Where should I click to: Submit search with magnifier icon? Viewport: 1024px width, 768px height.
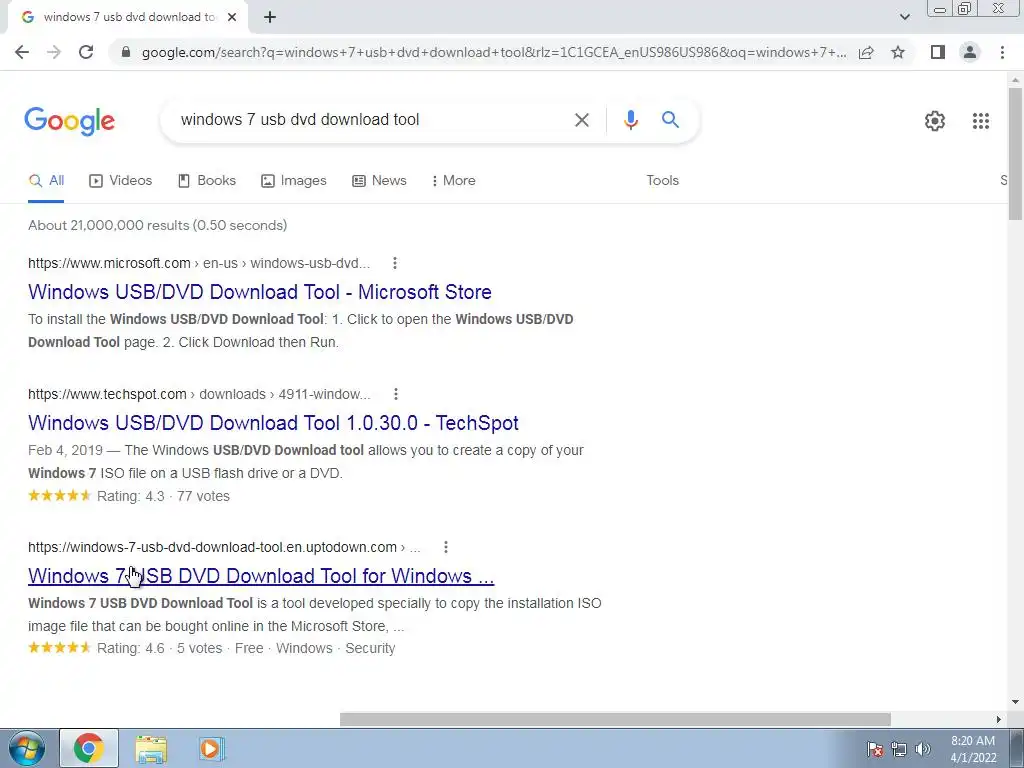coord(670,120)
